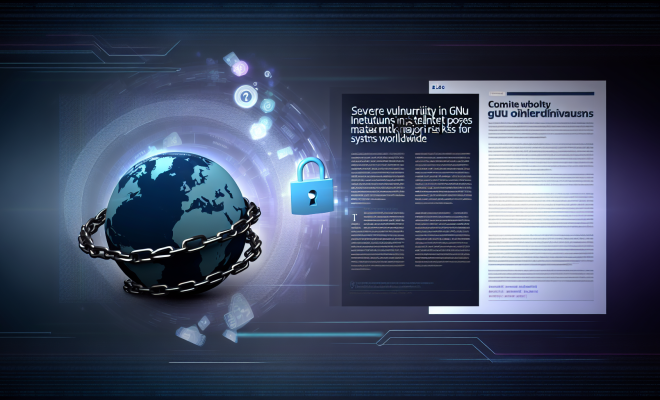Click the drop cap "T" paragraph start
Viewport: 660px width, 400px height.
pyautogui.click(x=355, y=216)
